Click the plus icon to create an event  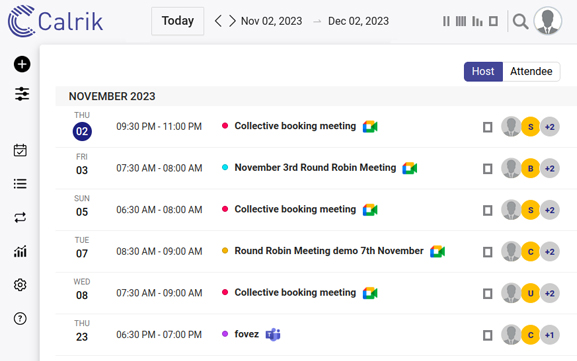[x=22, y=64]
